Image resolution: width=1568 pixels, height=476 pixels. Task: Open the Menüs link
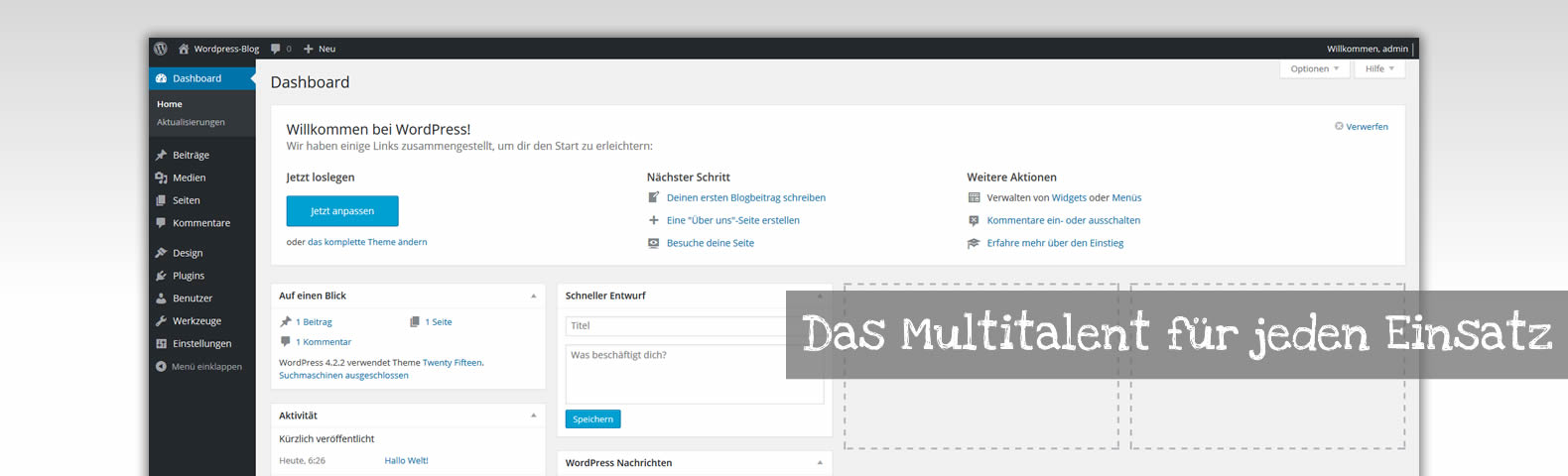1126,197
